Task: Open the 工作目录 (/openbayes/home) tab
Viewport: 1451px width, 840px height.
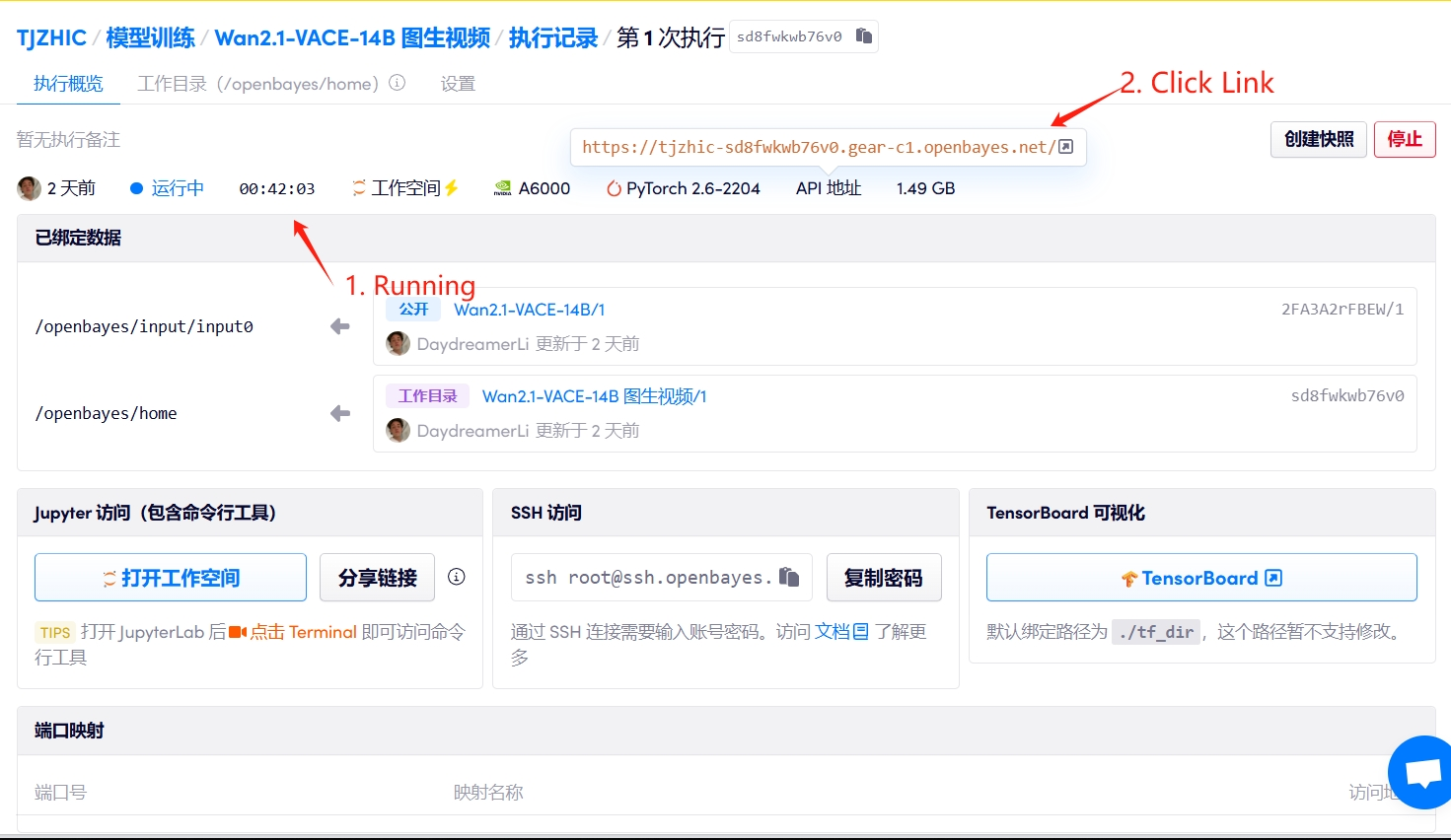Action: pos(257,84)
